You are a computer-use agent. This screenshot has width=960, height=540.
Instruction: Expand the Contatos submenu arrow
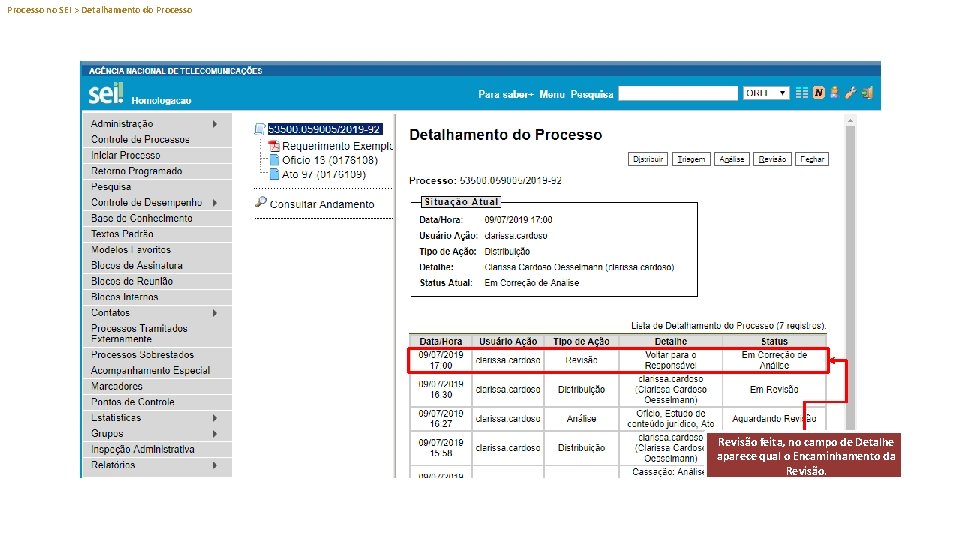point(215,313)
